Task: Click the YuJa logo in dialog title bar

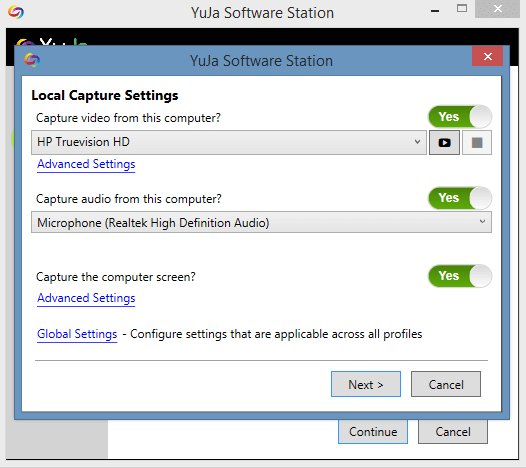Action: [32, 60]
